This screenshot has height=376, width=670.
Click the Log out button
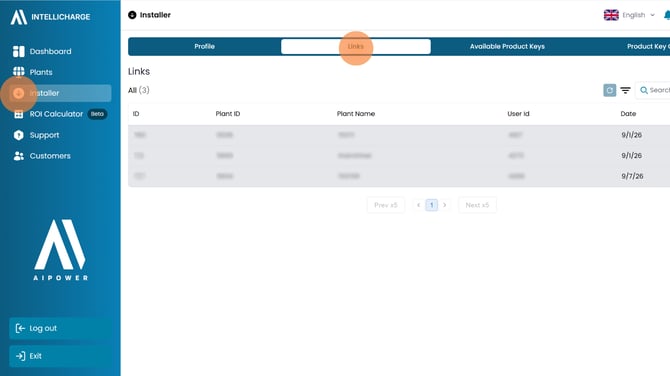60,328
